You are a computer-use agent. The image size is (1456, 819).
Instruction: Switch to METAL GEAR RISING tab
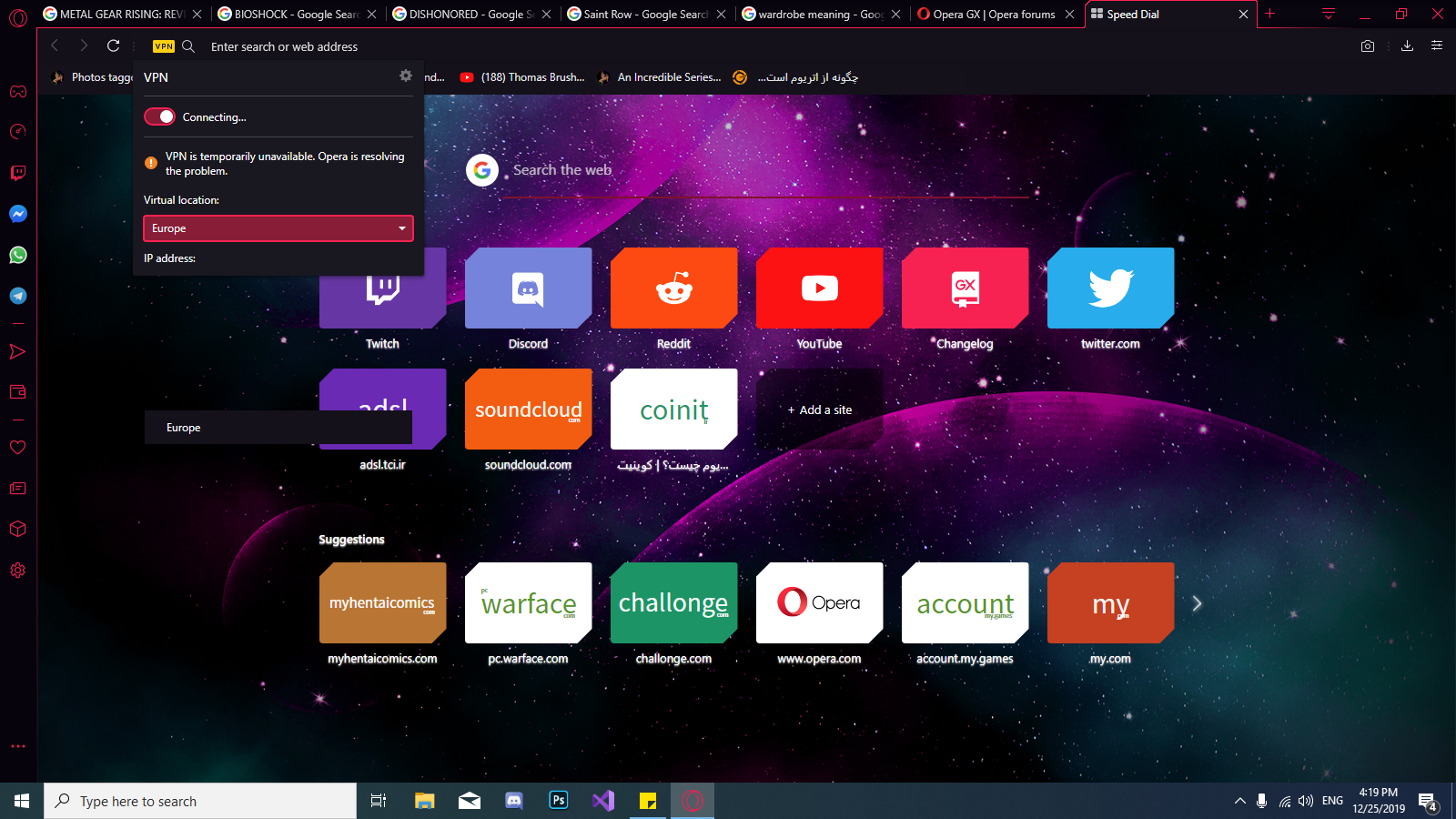point(123,15)
